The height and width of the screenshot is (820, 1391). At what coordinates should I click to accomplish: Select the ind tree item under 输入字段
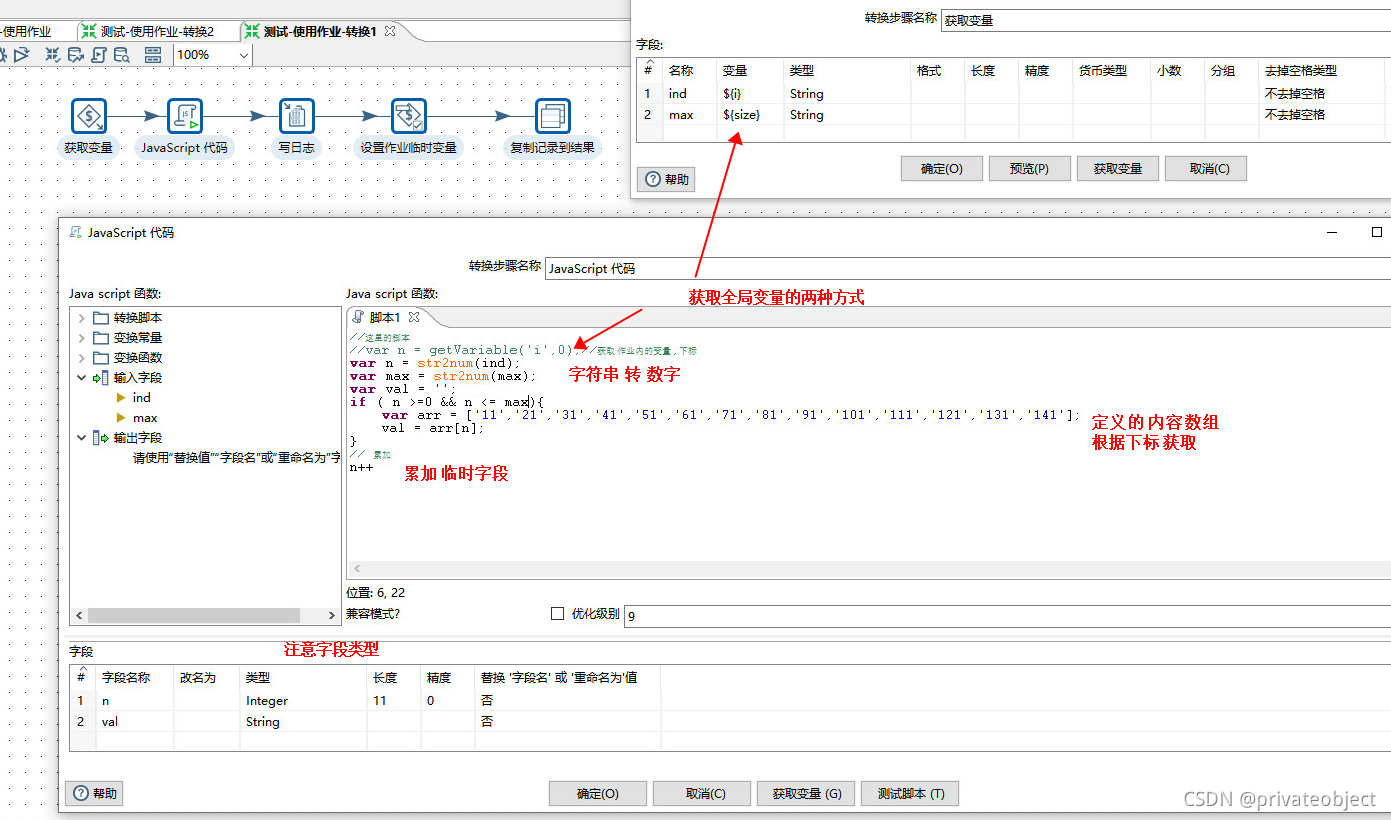point(142,397)
